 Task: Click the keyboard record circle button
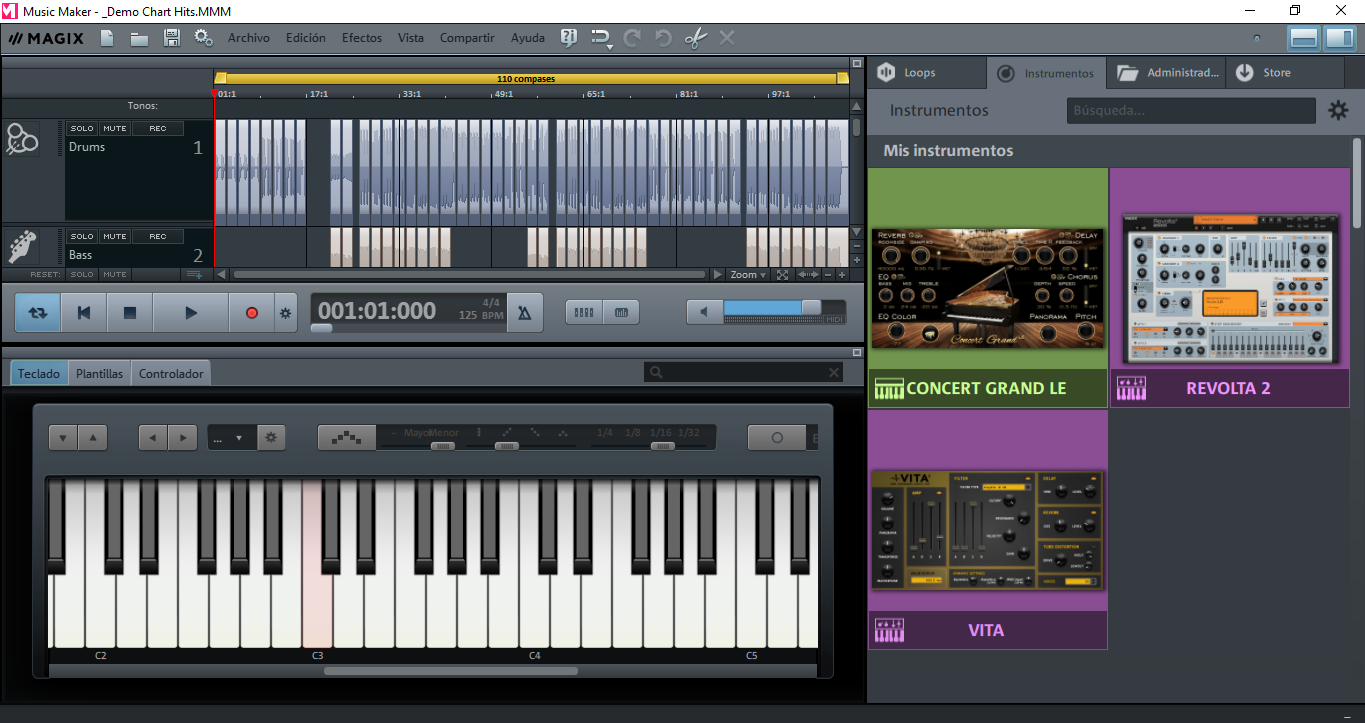[x=777, y=437]
